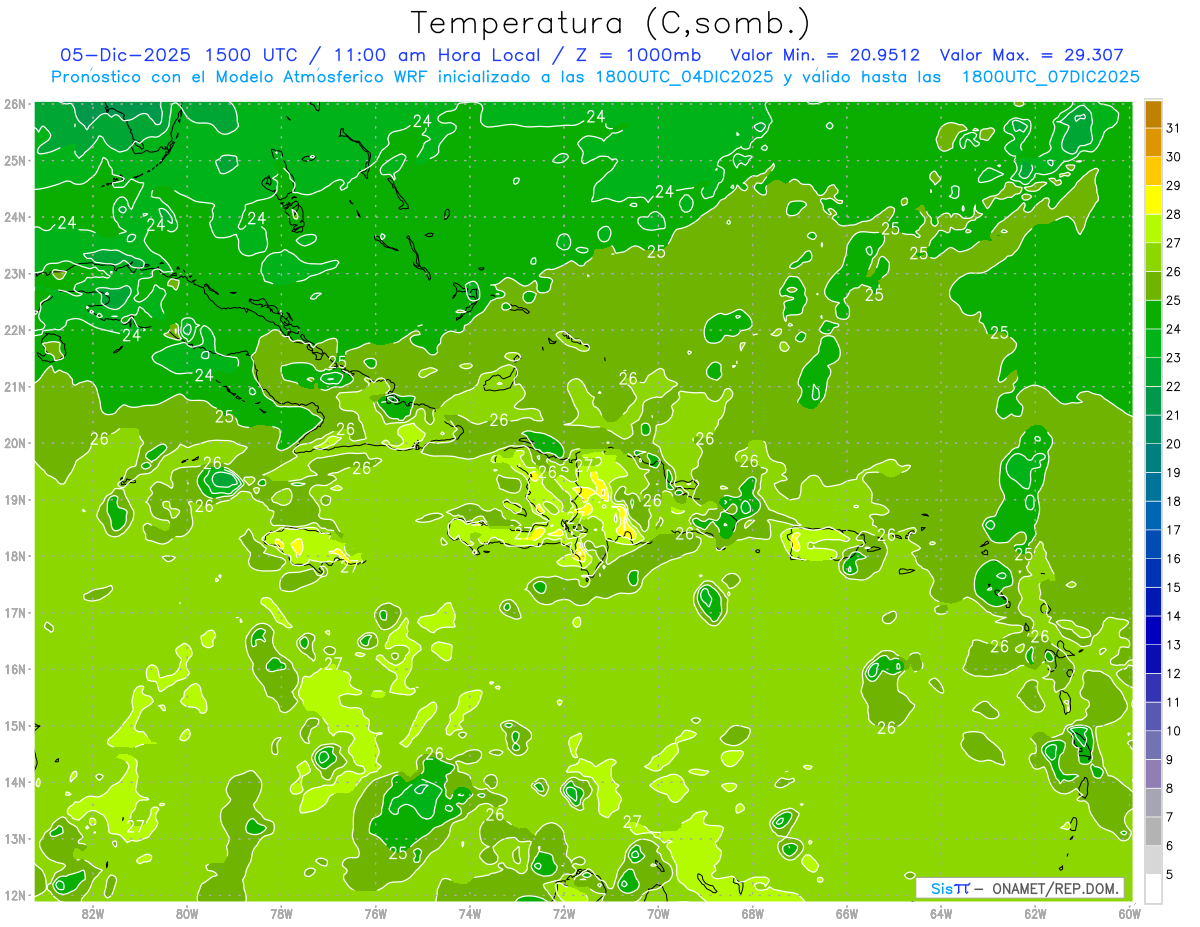Click the '12N' latitude axis label

(x=15, y=895)
